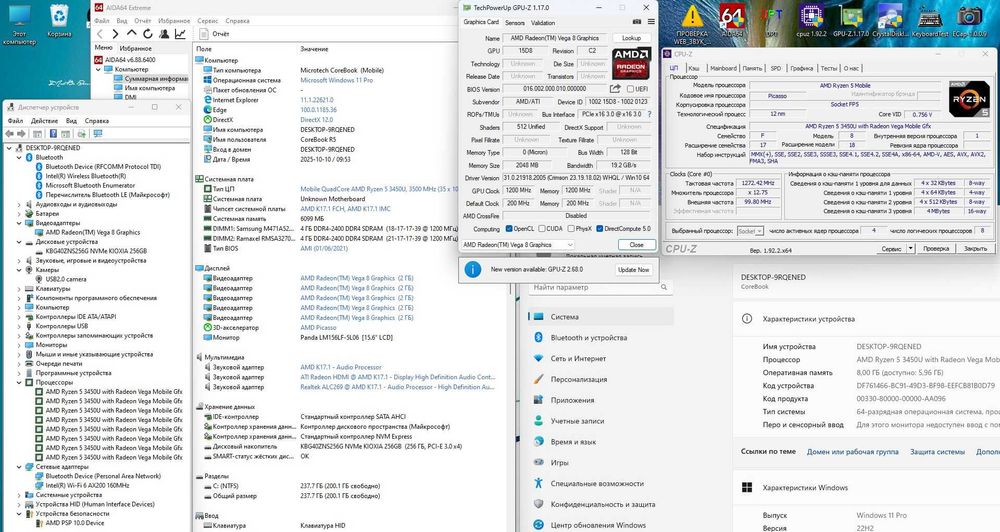Open Корзина desktop icon
The image size is (1000, 532).
[x=59, y=20]
